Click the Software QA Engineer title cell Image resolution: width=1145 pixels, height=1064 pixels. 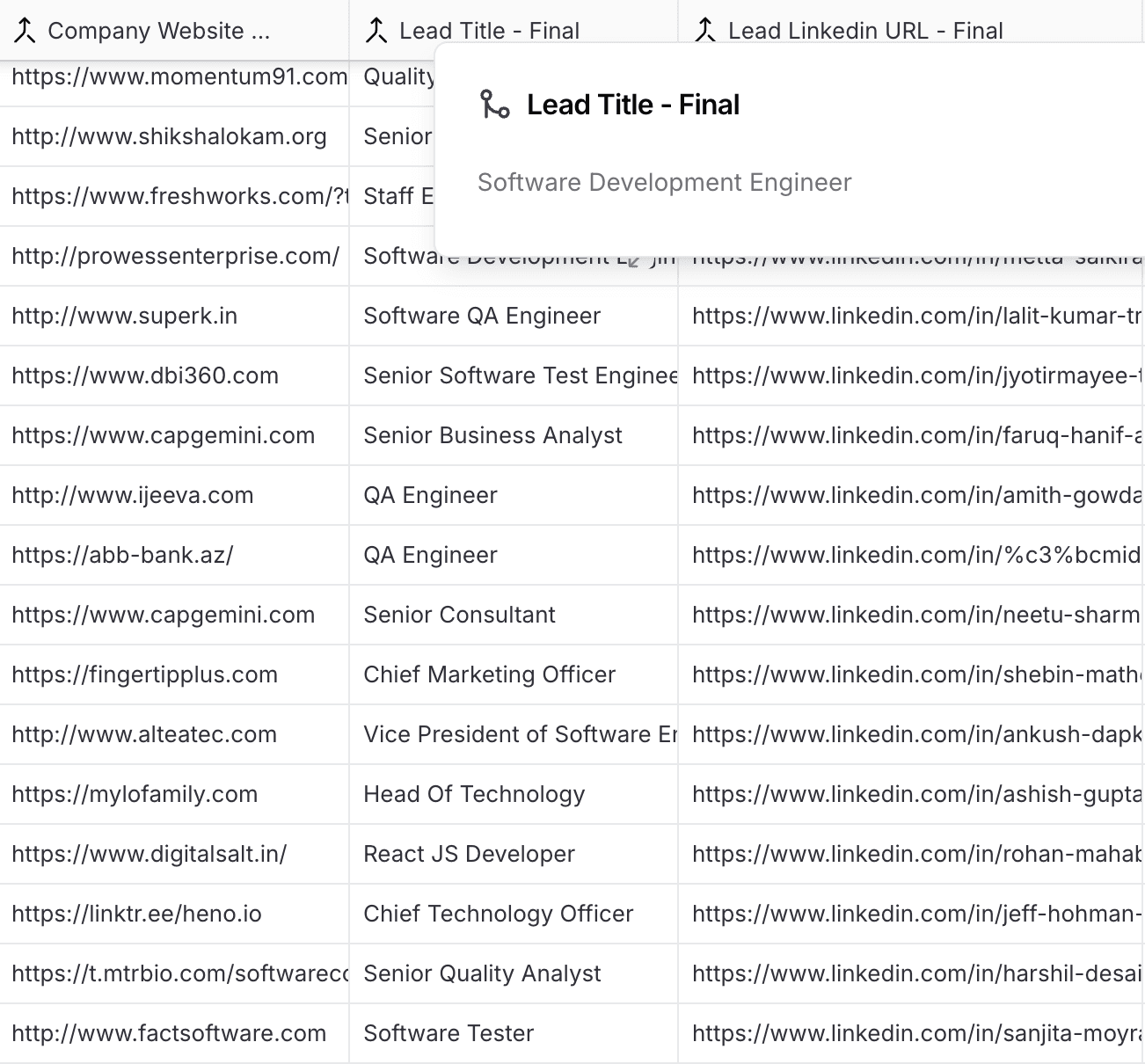pos(514,316)
